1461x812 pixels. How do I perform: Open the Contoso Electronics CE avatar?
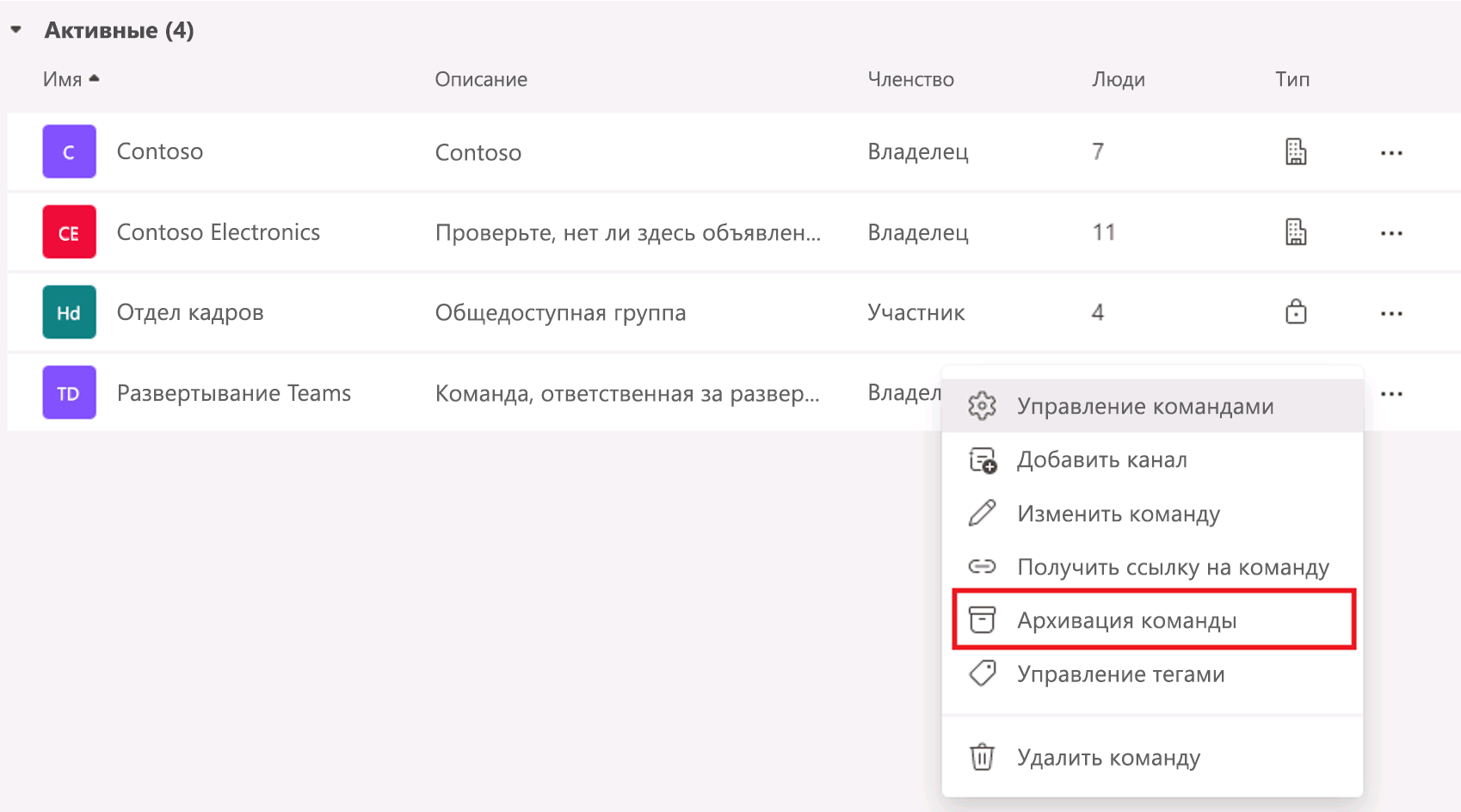pyautogui.click(x=69, y=232)
